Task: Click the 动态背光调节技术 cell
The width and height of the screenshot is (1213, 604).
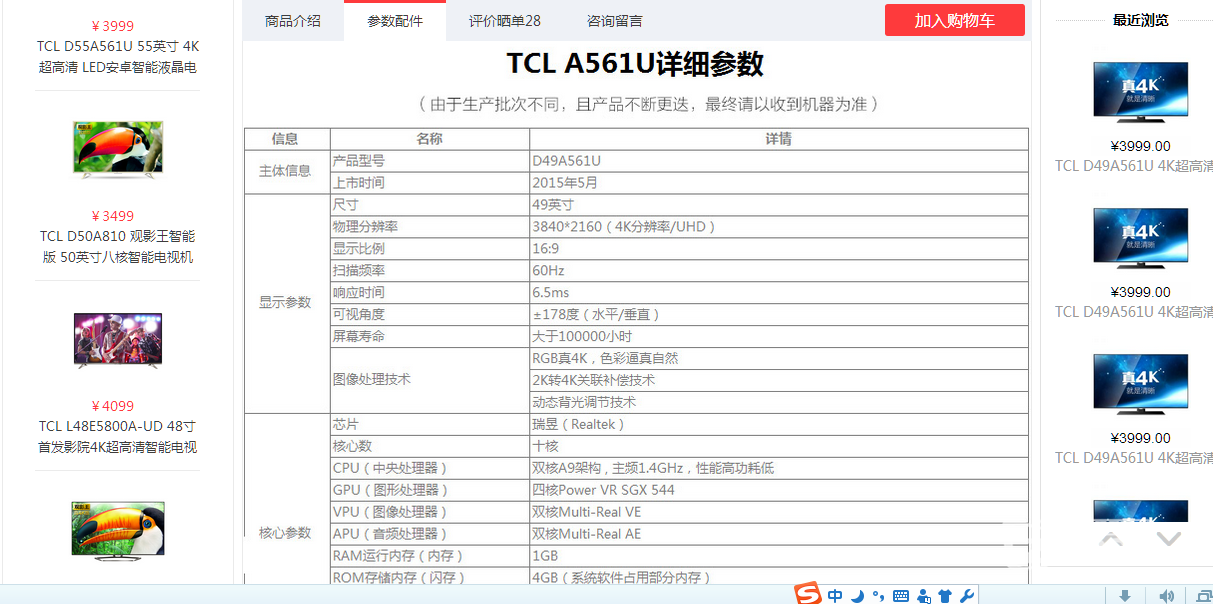Action: 779,402
